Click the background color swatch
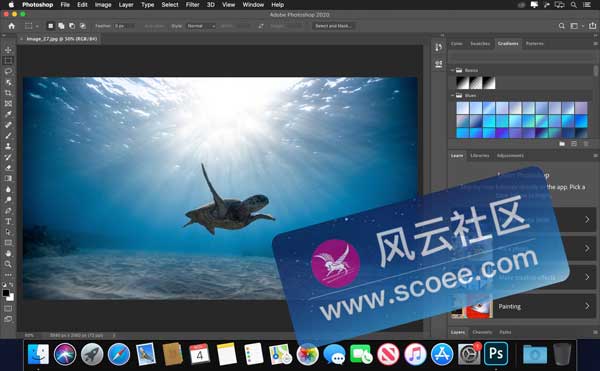This screenshot has height=371, width=600. pos(11,298)
